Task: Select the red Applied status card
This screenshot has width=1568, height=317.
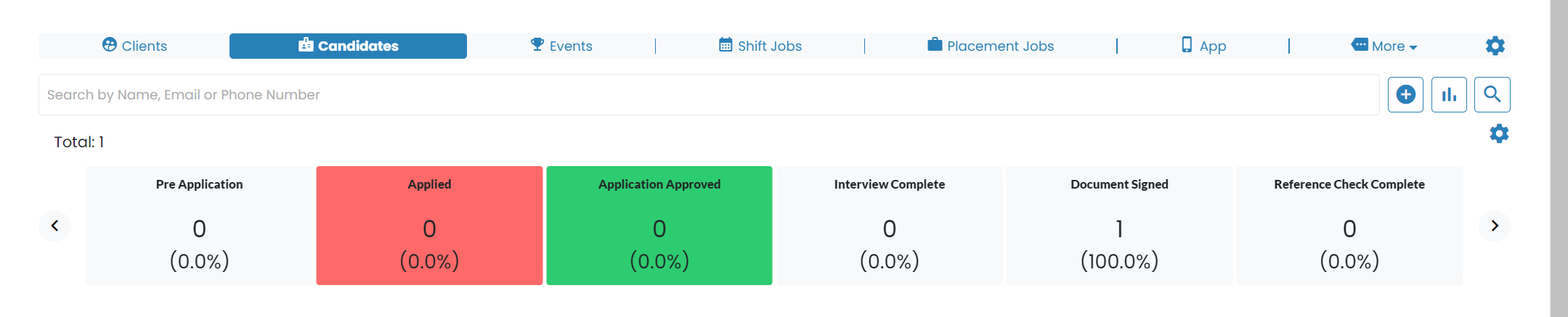Action: coord(429,226)
